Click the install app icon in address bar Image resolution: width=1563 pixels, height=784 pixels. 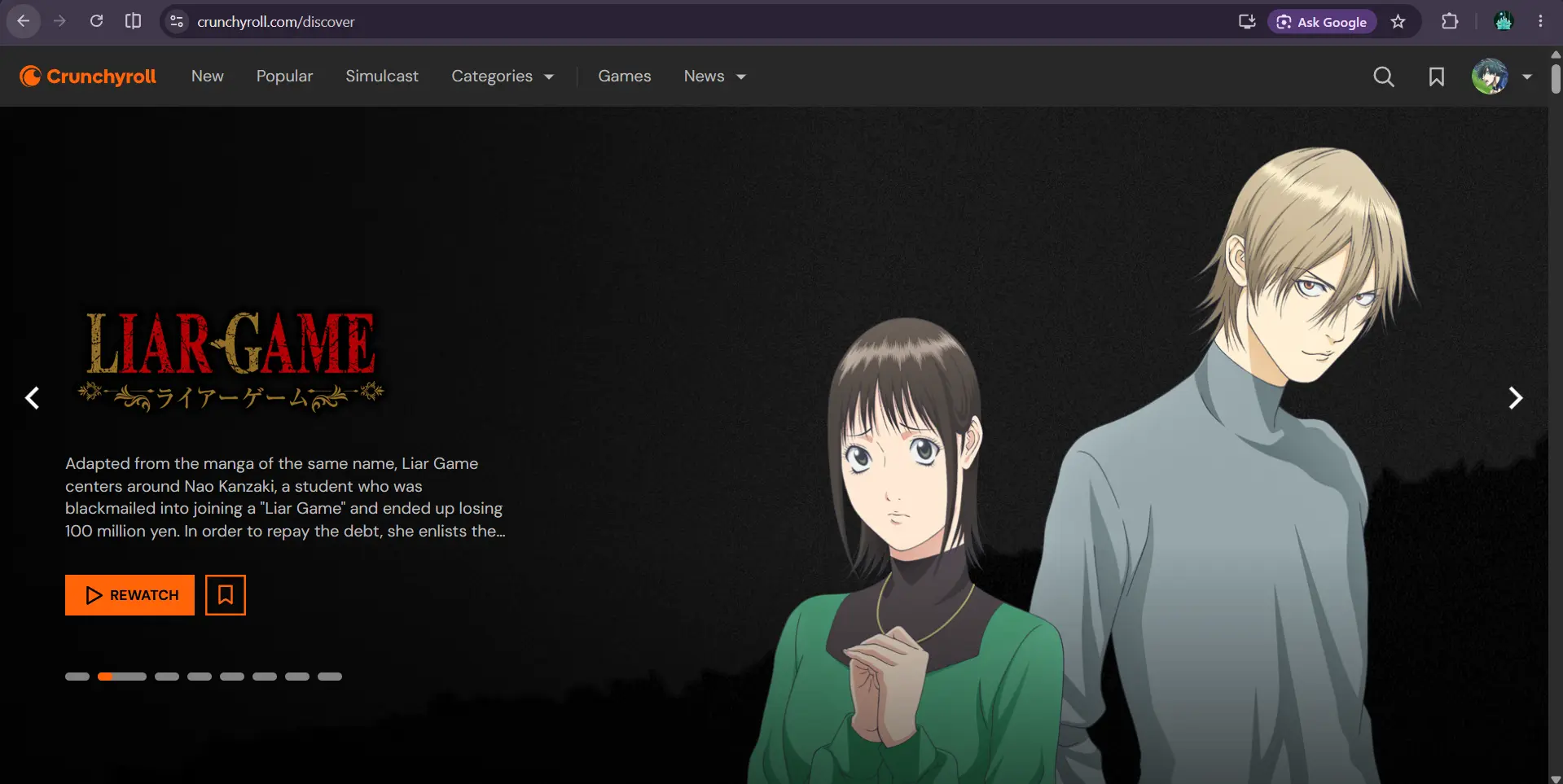point(1246,22)
